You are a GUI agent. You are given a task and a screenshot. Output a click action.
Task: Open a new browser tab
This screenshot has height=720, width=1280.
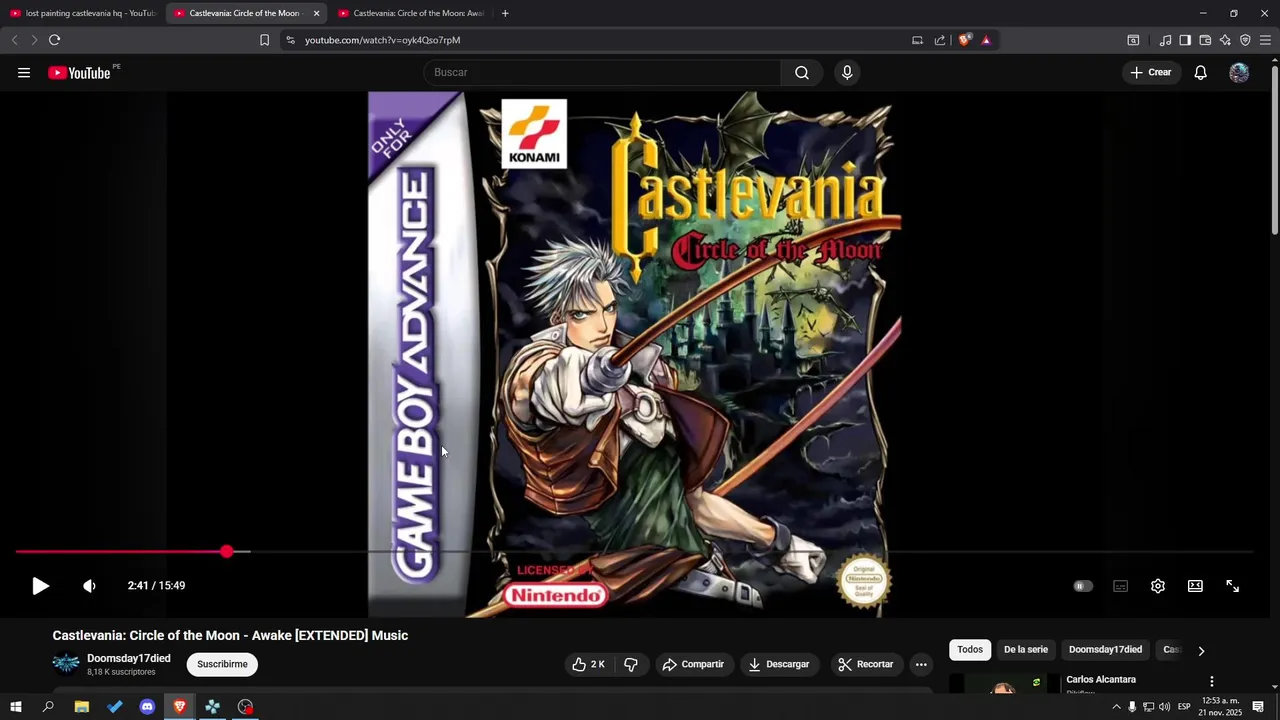pos(505,13)
